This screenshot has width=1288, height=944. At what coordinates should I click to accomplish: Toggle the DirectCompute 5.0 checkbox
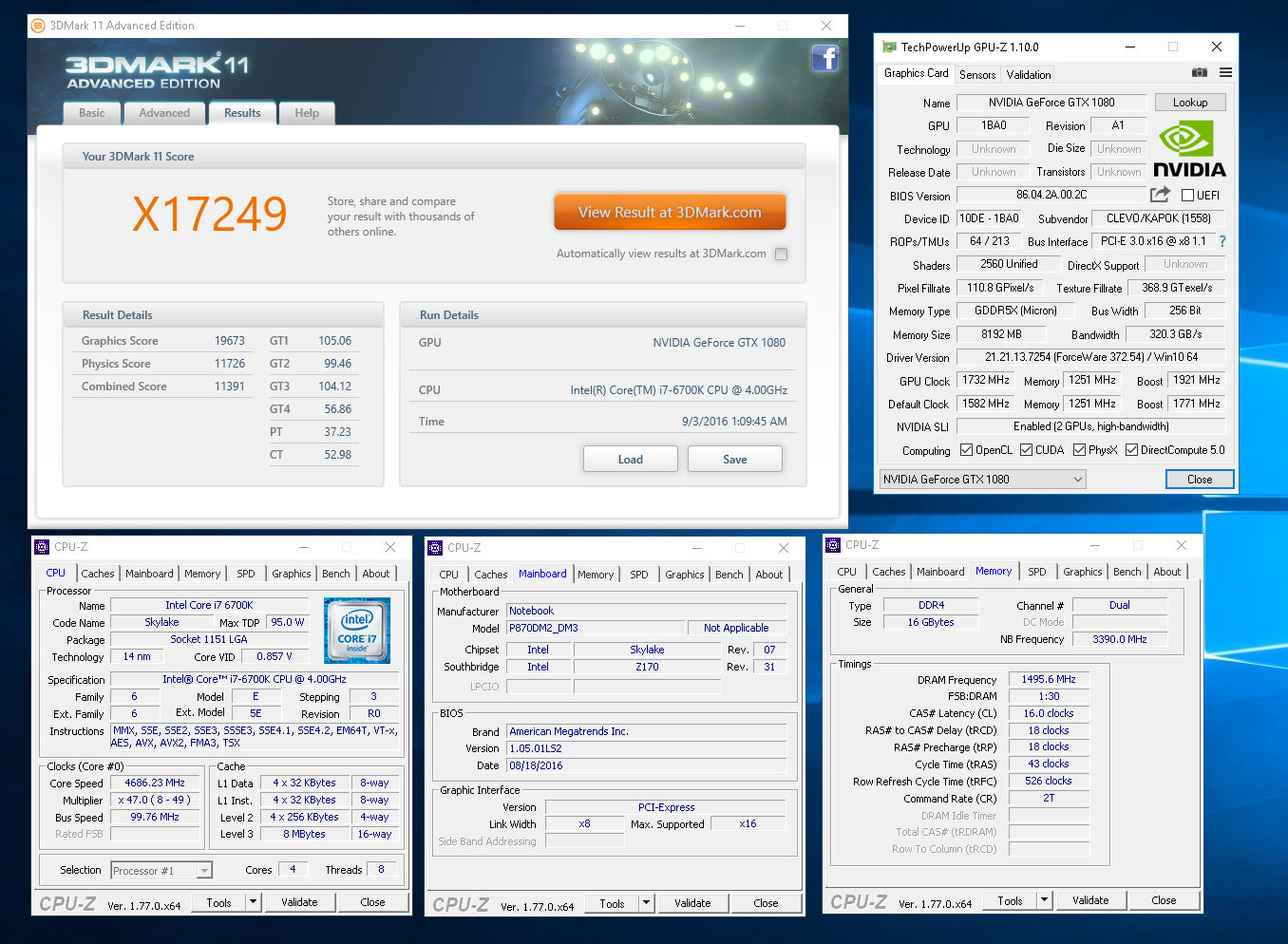pos(1131,450)
